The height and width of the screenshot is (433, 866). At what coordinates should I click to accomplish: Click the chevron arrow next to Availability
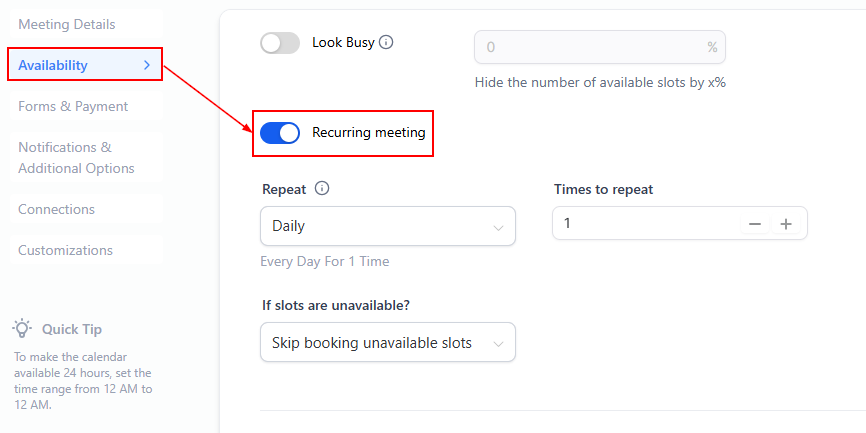point(147,66)
